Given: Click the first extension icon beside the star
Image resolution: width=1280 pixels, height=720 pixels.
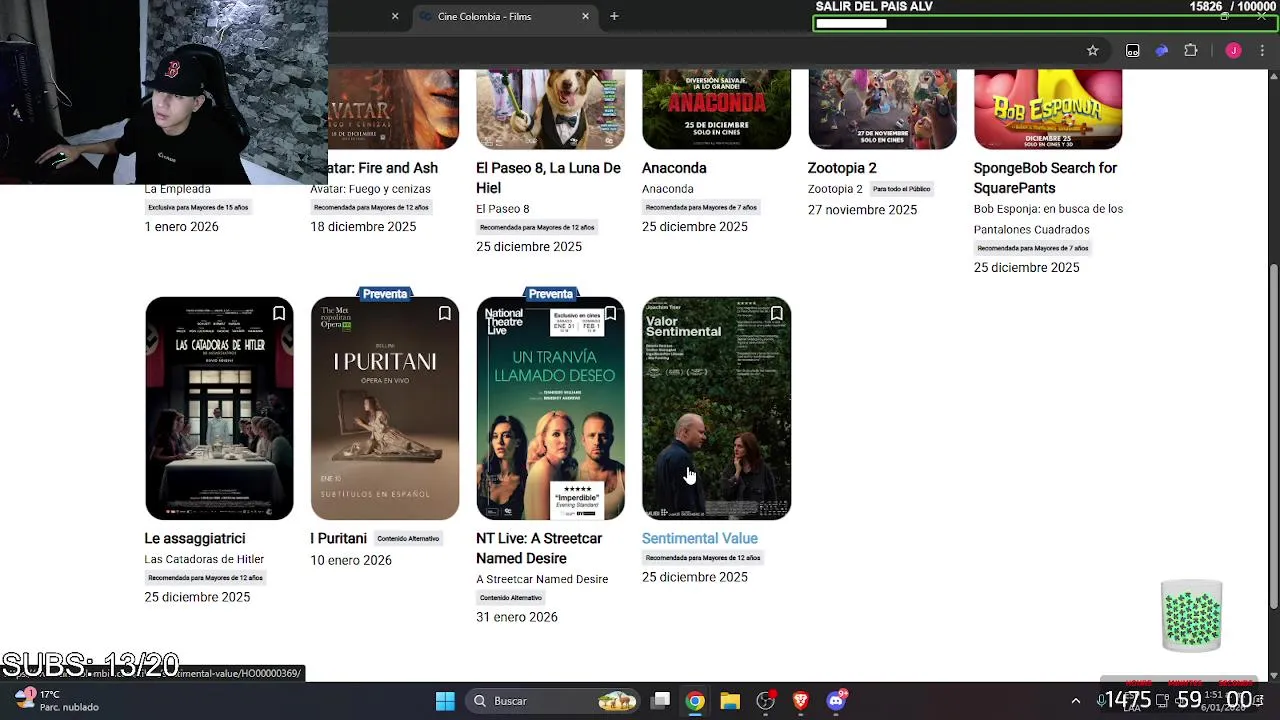Looking at the screenshot, I should 1132,51.
